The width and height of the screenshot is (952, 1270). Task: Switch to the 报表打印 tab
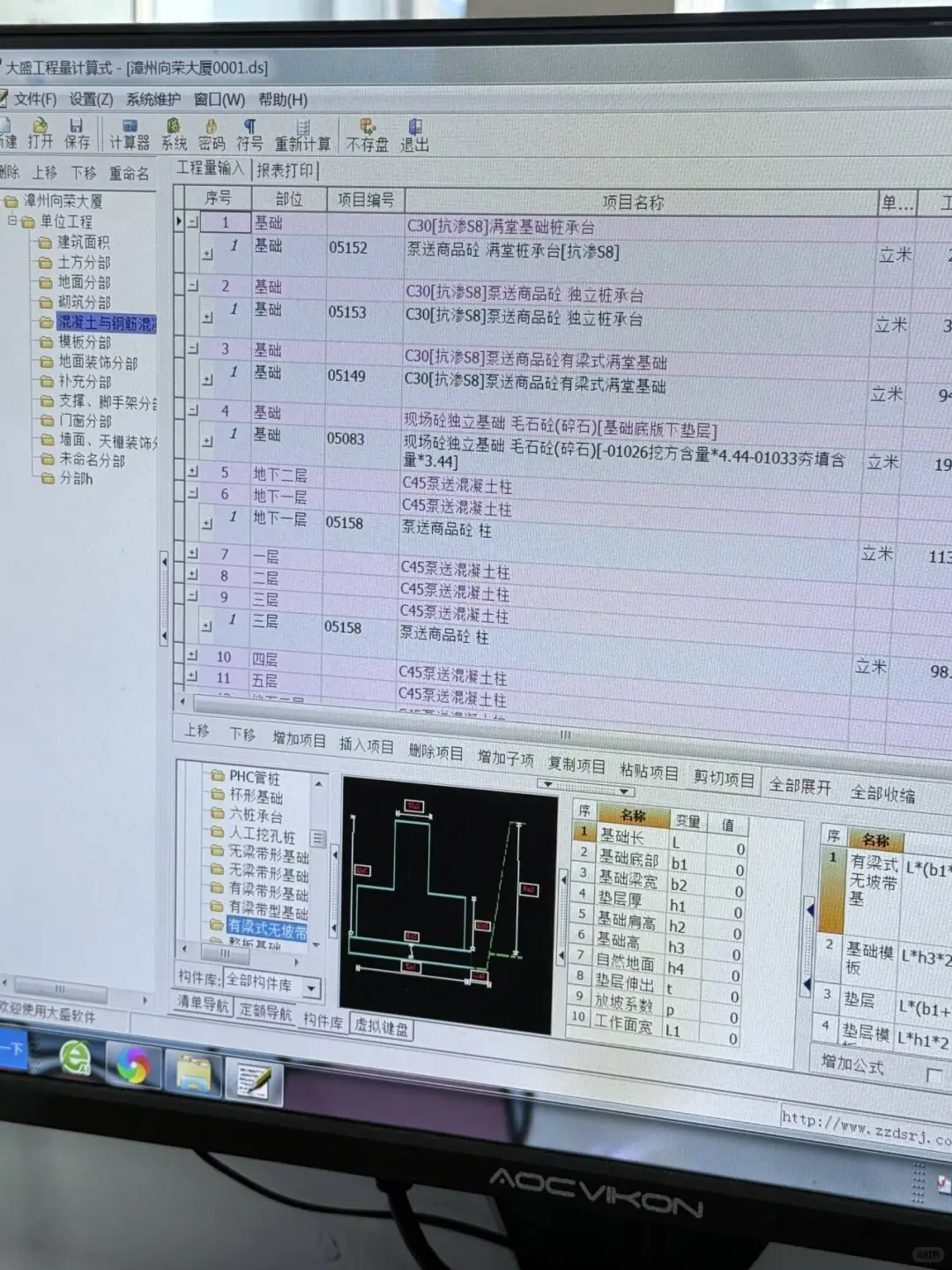285,170
